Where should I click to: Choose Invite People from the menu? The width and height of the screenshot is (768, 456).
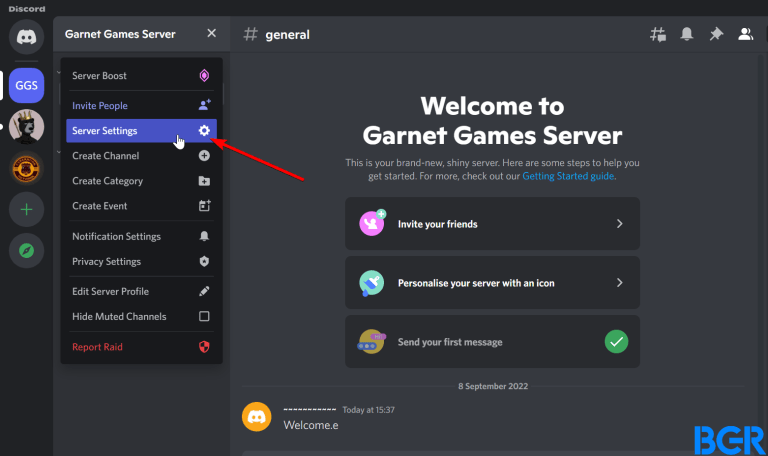[141, 105]
